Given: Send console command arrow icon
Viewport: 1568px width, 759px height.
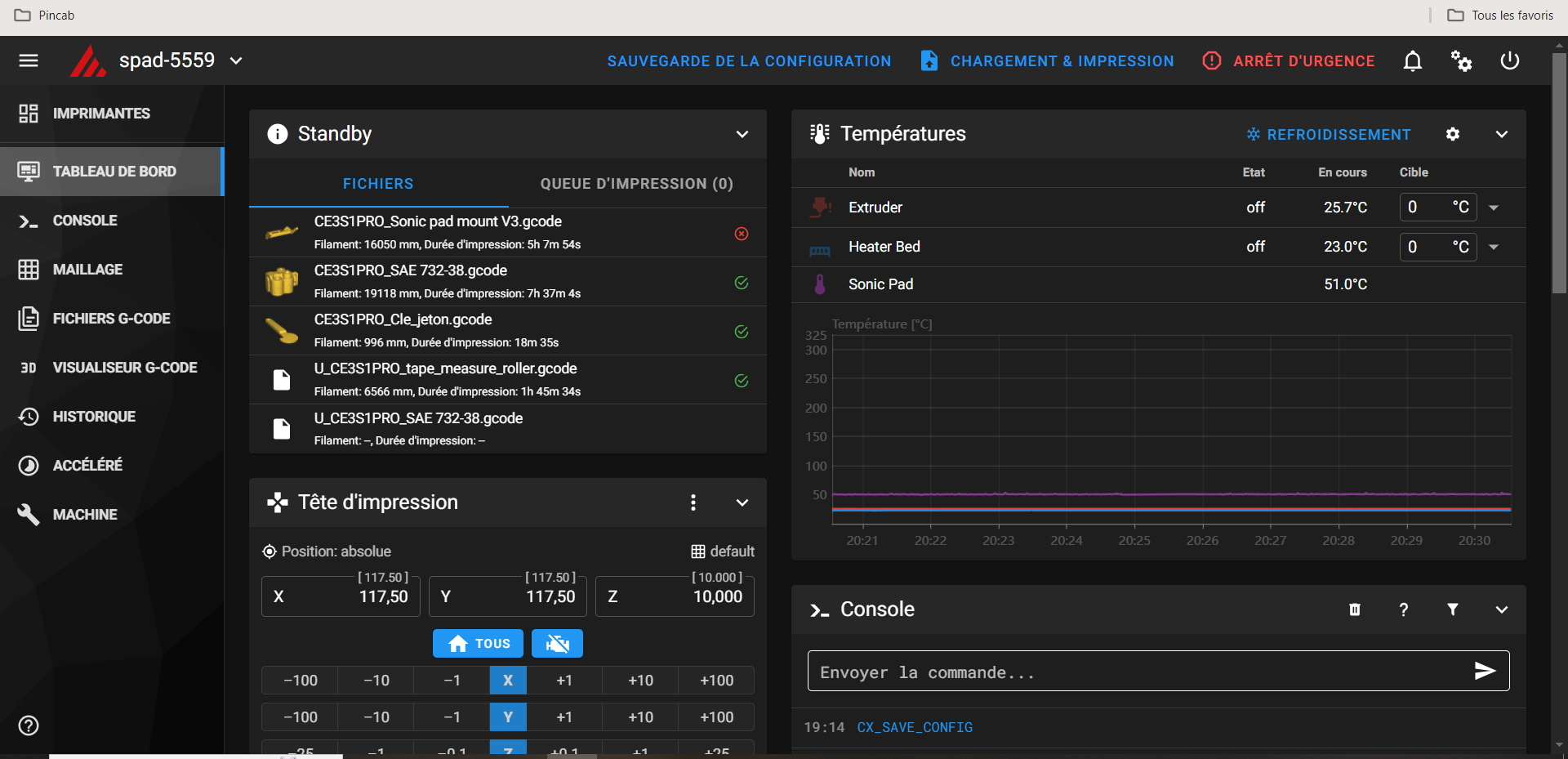Looking at the screenshot, I should coord(1485,672).
